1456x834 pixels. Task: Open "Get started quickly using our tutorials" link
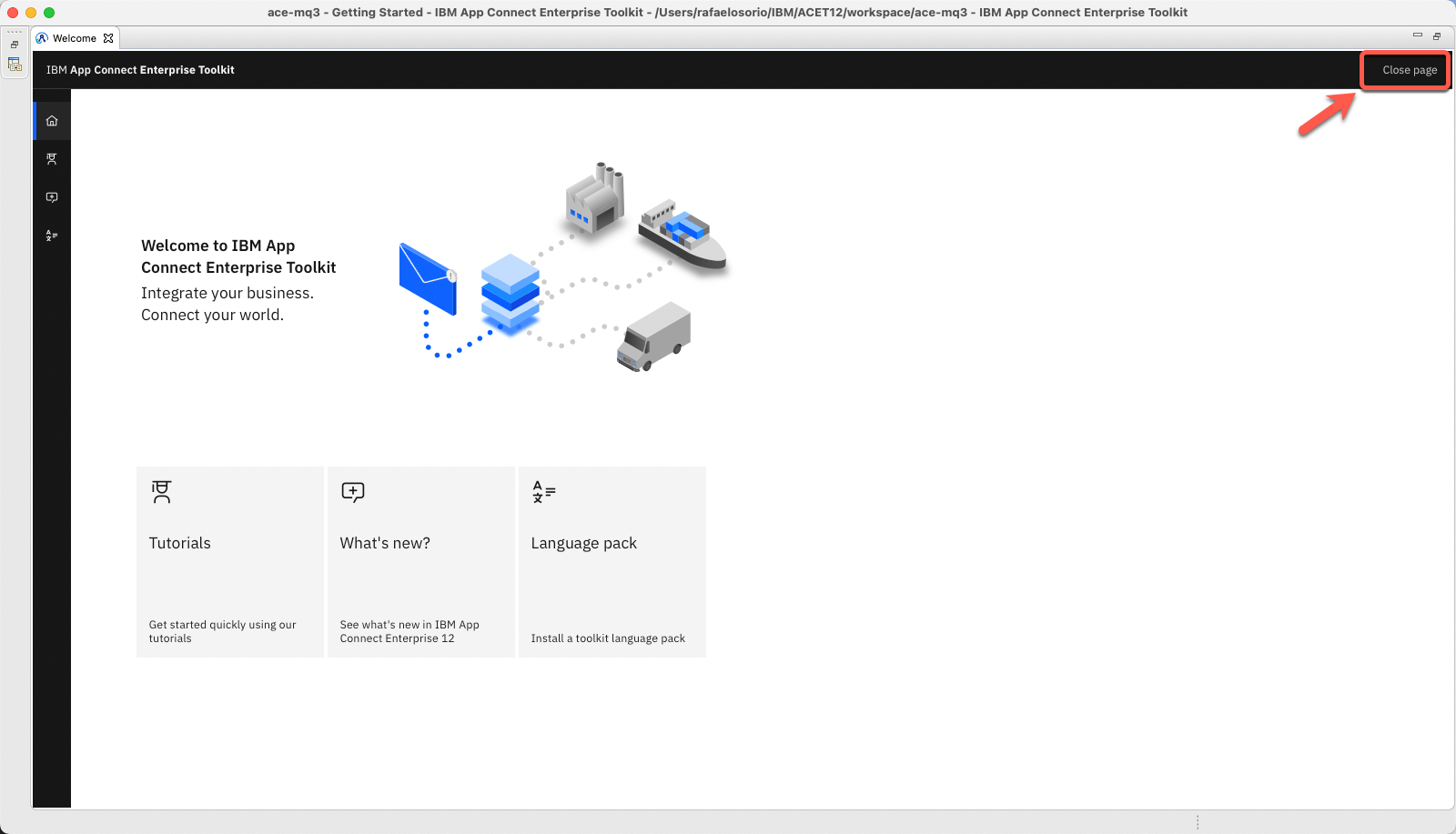point(222,631)
